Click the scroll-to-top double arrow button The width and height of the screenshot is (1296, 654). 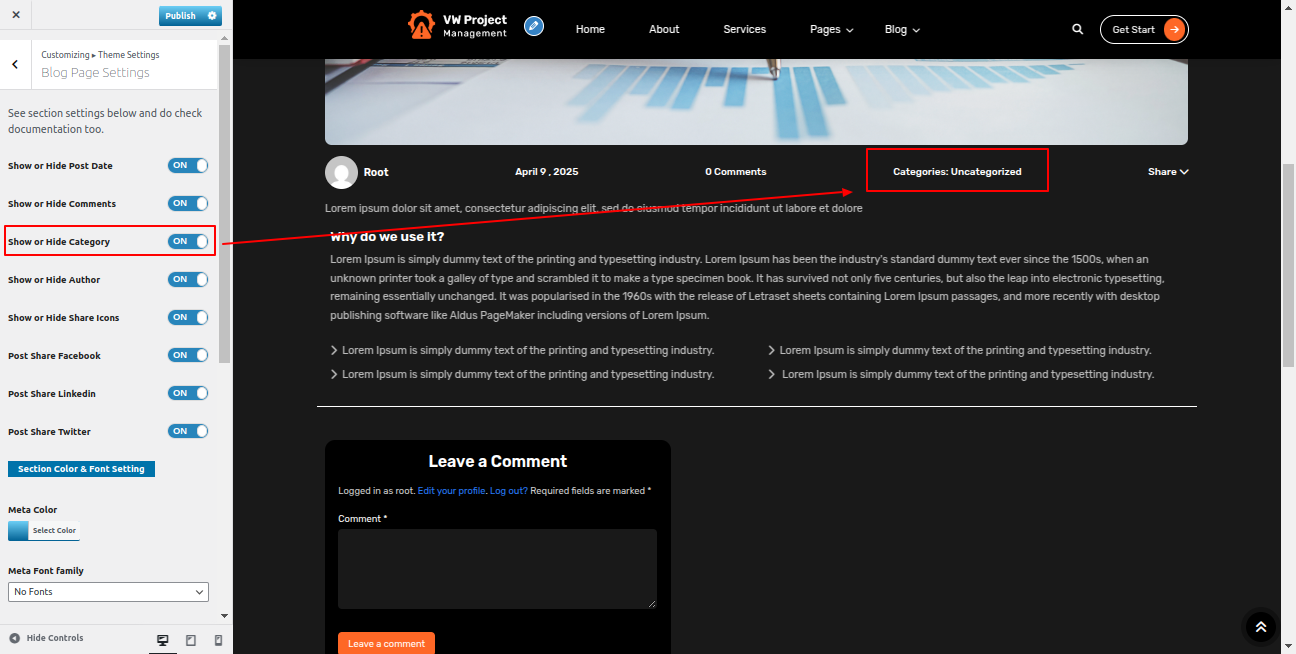[x=1260, y=627]
